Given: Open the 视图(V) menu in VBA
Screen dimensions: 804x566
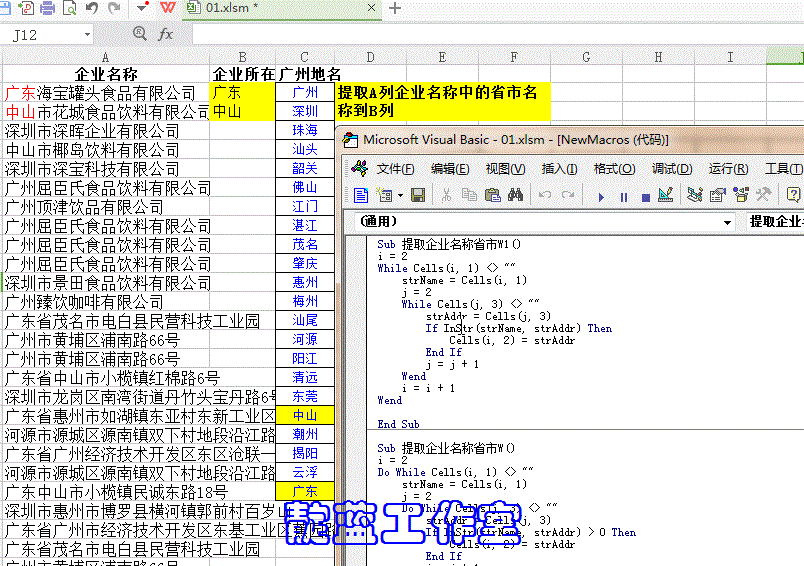Looking at the screenshot, I should [505, 169].
